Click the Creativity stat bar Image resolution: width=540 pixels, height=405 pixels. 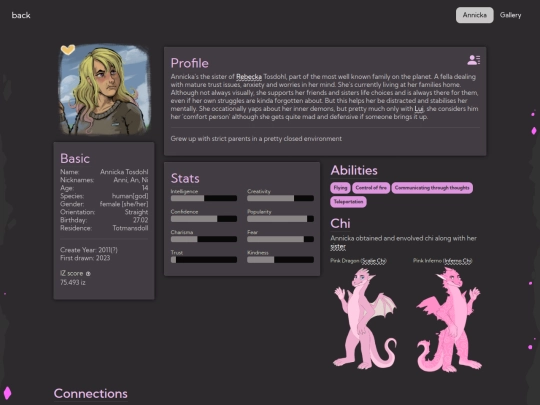pos(280,198)
